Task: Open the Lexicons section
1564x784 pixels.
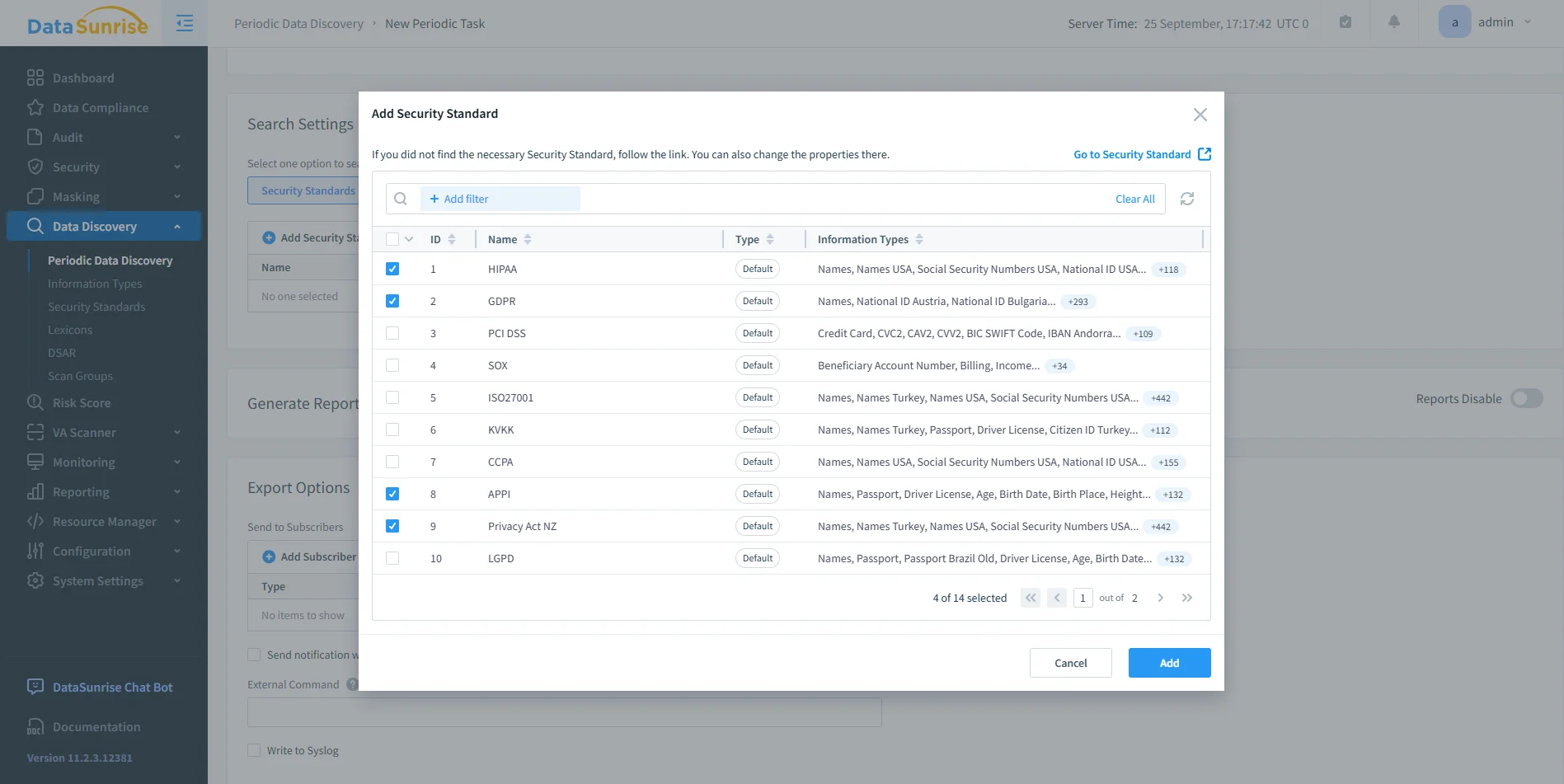Action: [70, 329]
